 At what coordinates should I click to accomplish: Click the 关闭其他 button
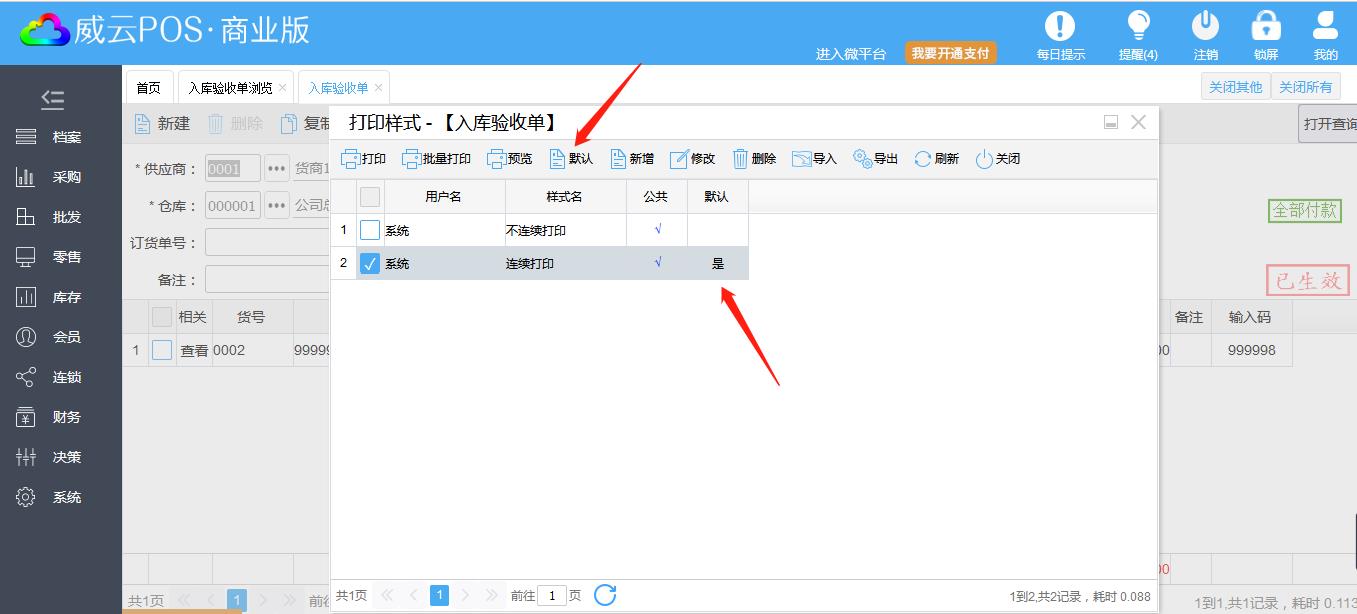[1236, 87]
